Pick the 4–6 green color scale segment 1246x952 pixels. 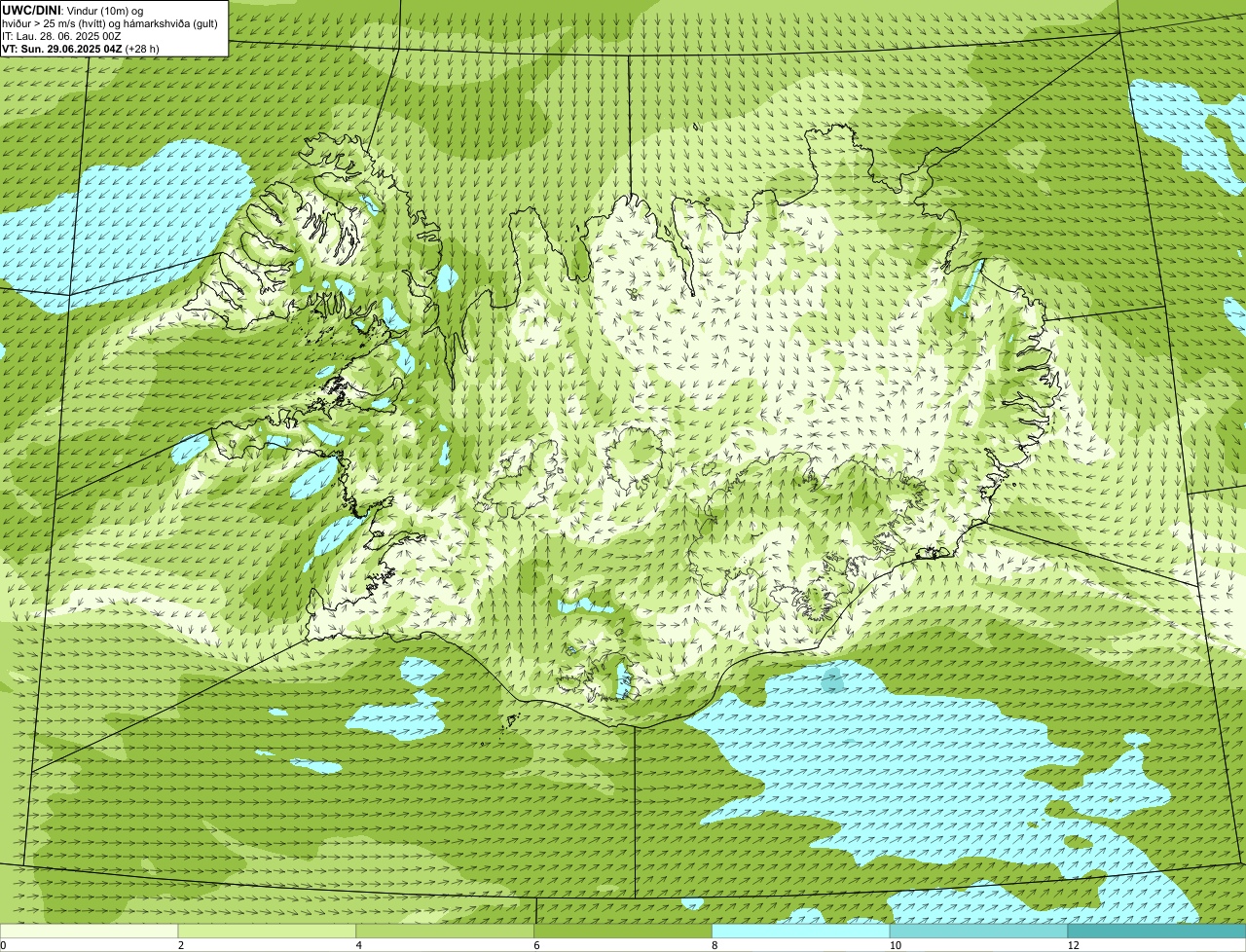[x=445, y=931]
